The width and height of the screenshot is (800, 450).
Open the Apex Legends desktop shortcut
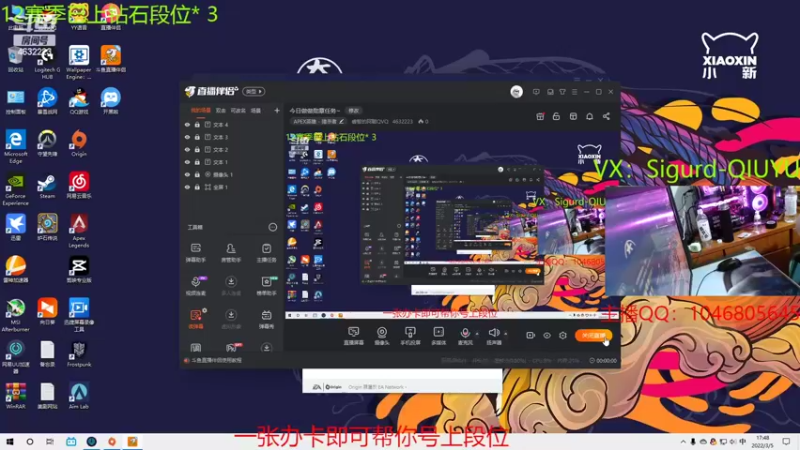tap(79, 231)
